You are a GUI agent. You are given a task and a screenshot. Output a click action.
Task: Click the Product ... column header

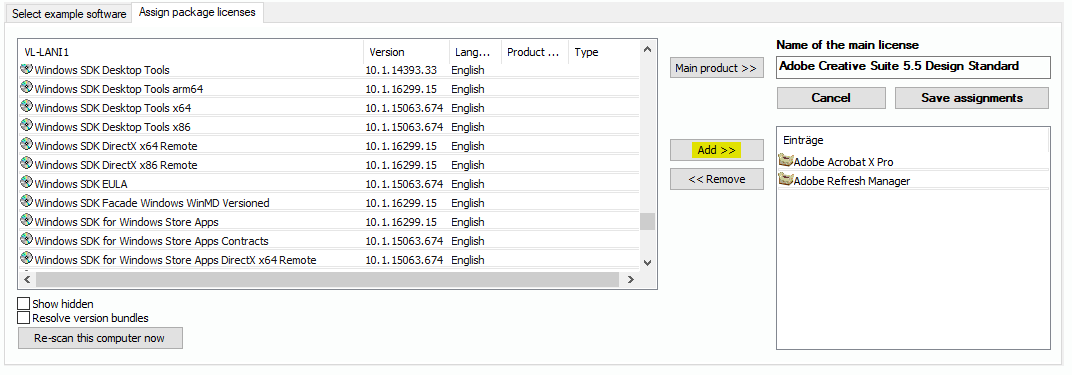pos(535,52)
